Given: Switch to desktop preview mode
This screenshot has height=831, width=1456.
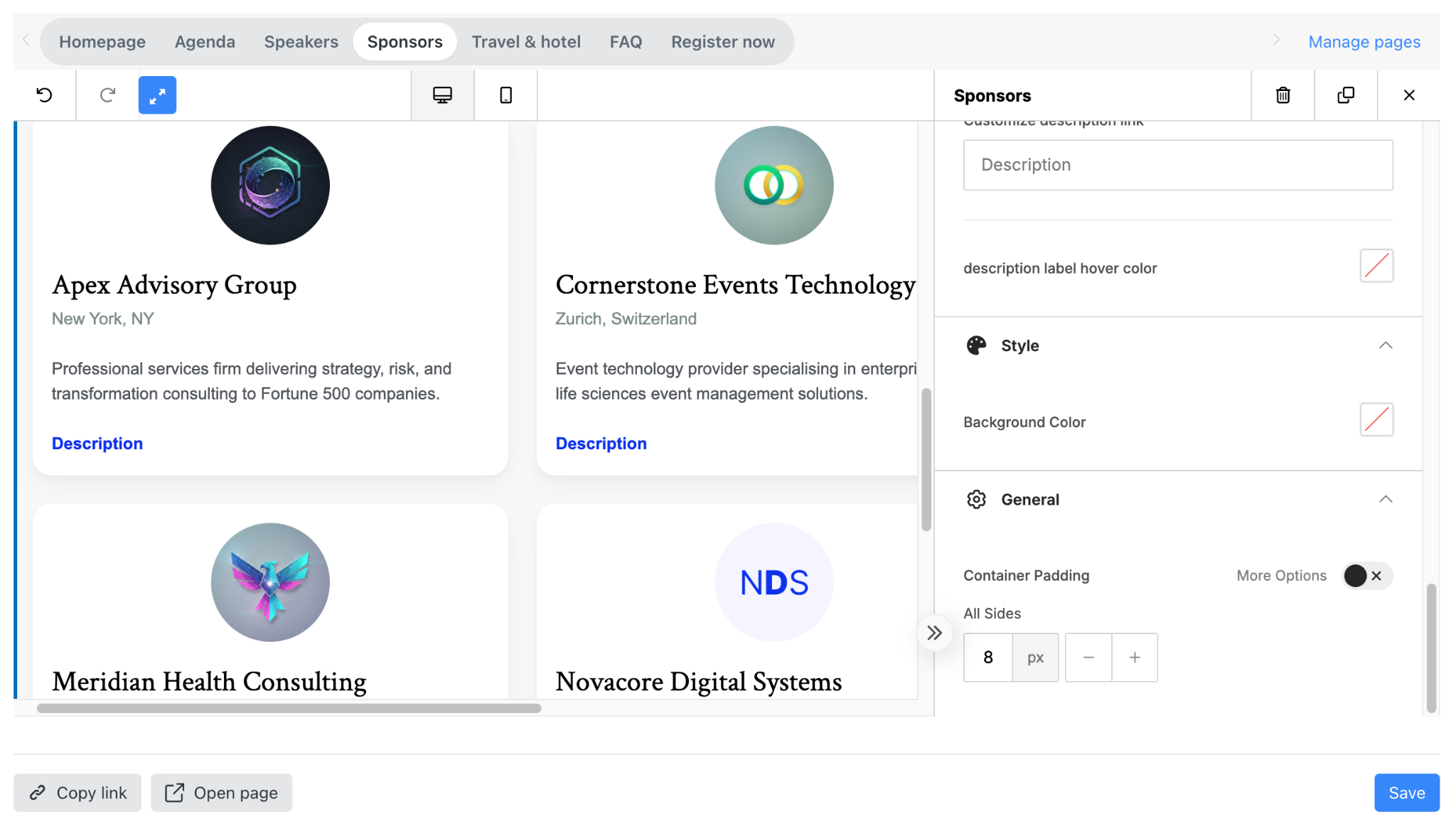Looking at the screenshot, I should pos(442,95).
